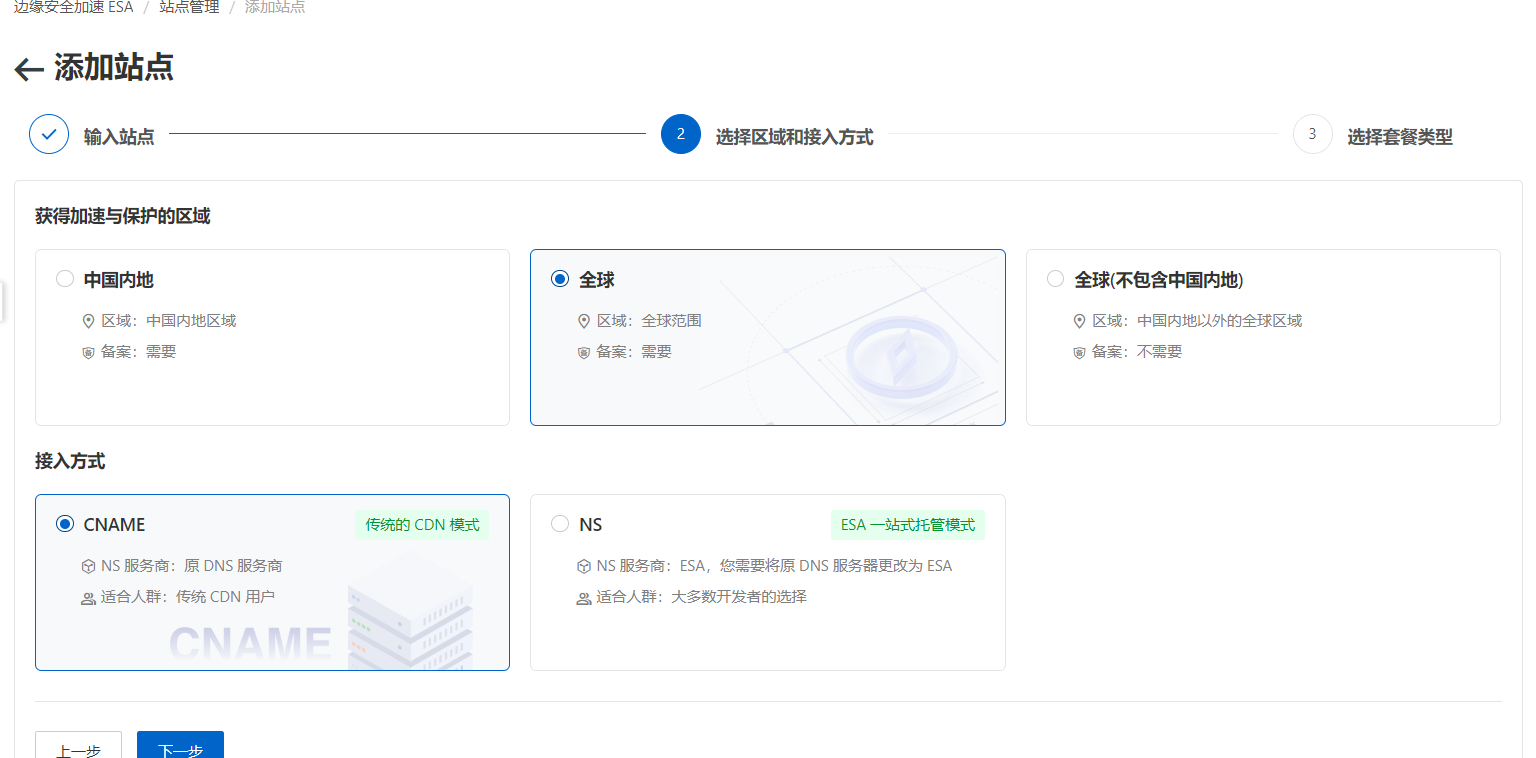Image resolution: width=1536 pixels, height=758 pixels.
Task: Select the 全球(不包含中国内地) radio button
Action: [x=1055, y=279]
